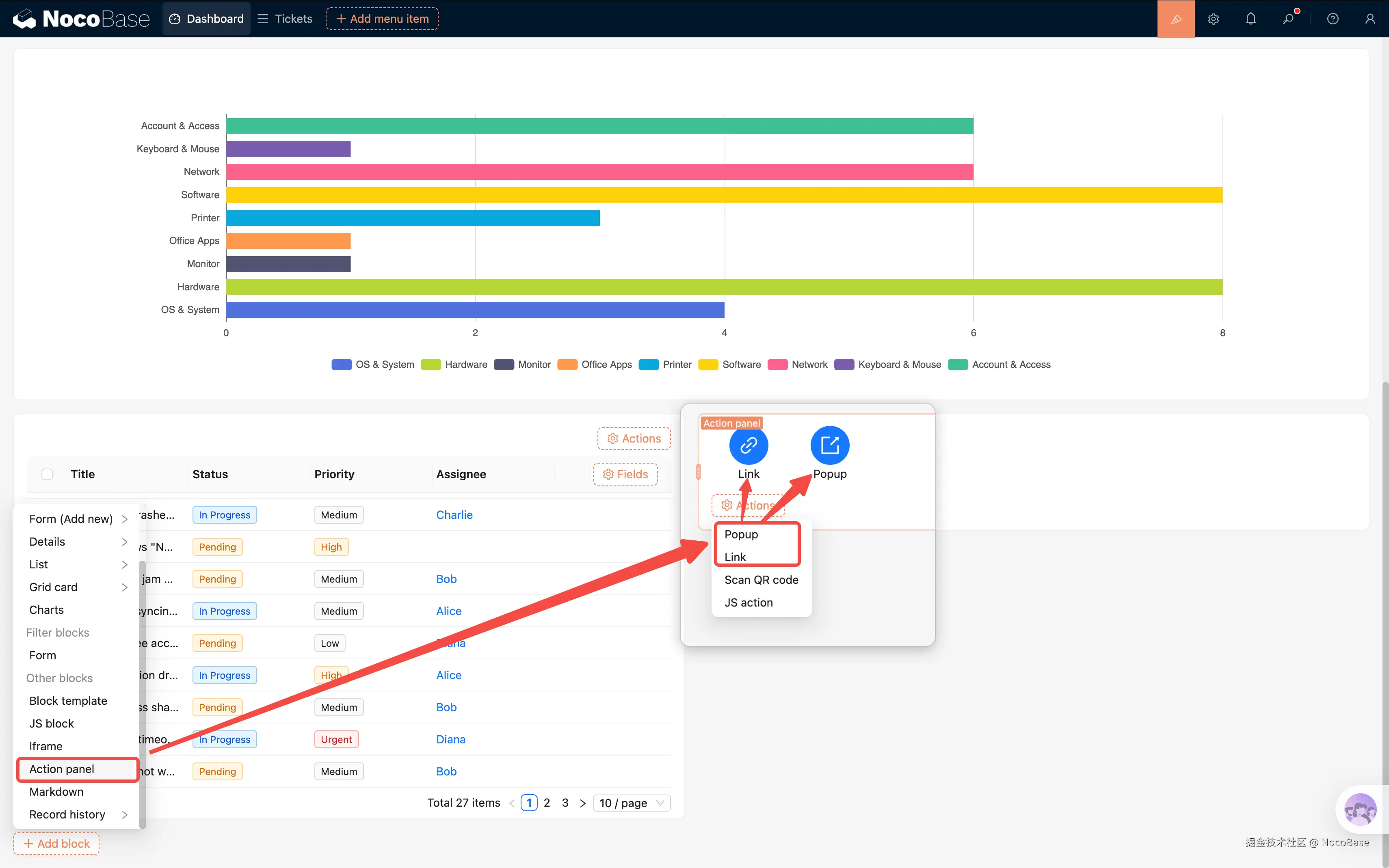This screenshot has height=868, width=1389.
Task: Open the user profile icon
Action: 1370,19
